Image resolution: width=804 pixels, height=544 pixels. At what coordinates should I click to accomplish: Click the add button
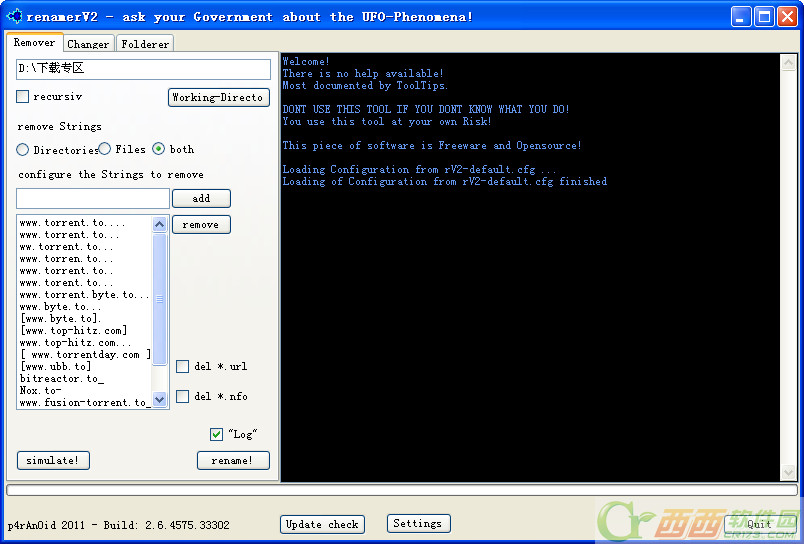click(x=202, y=198)
